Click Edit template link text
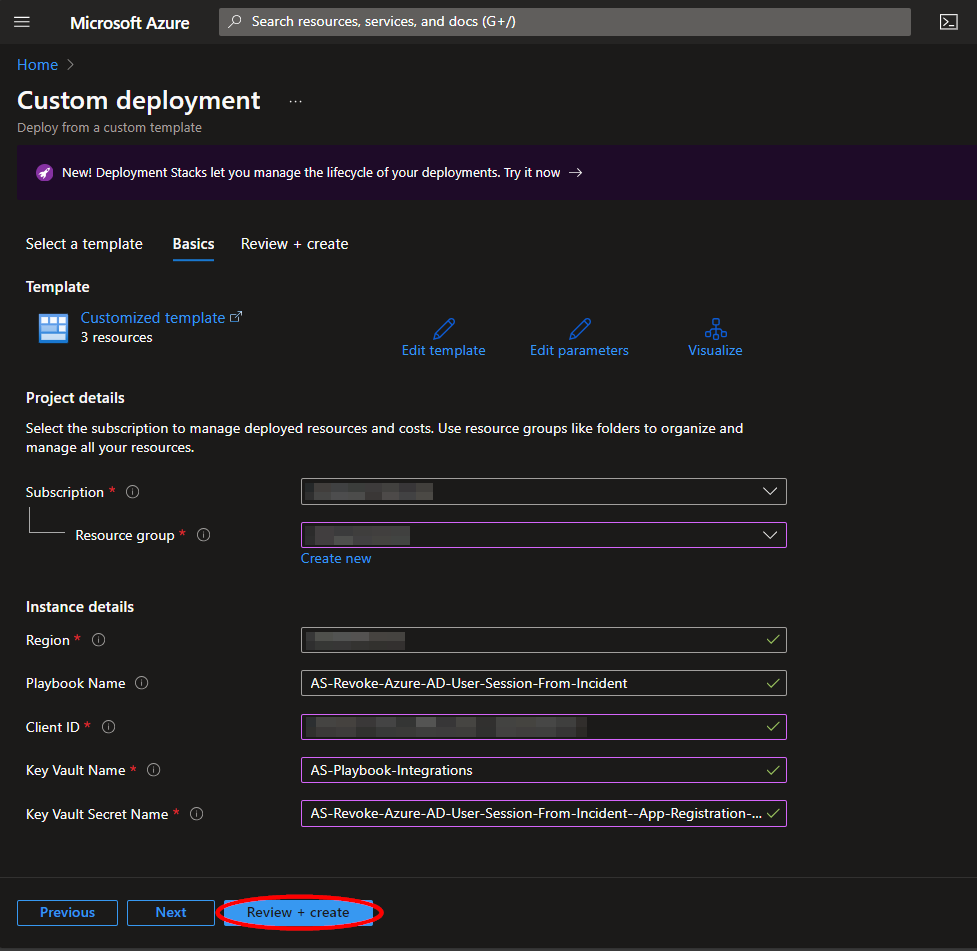The image size is (977, 951). [x=444, y=351]
